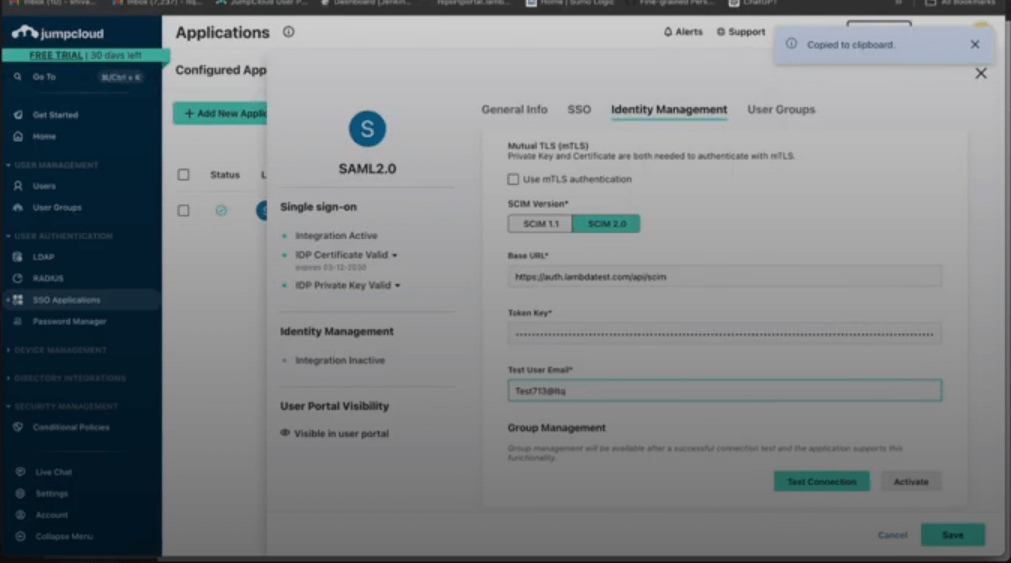Click the Conditional Policies shield icon
The image size is (1011, 563).
(18, 427)
